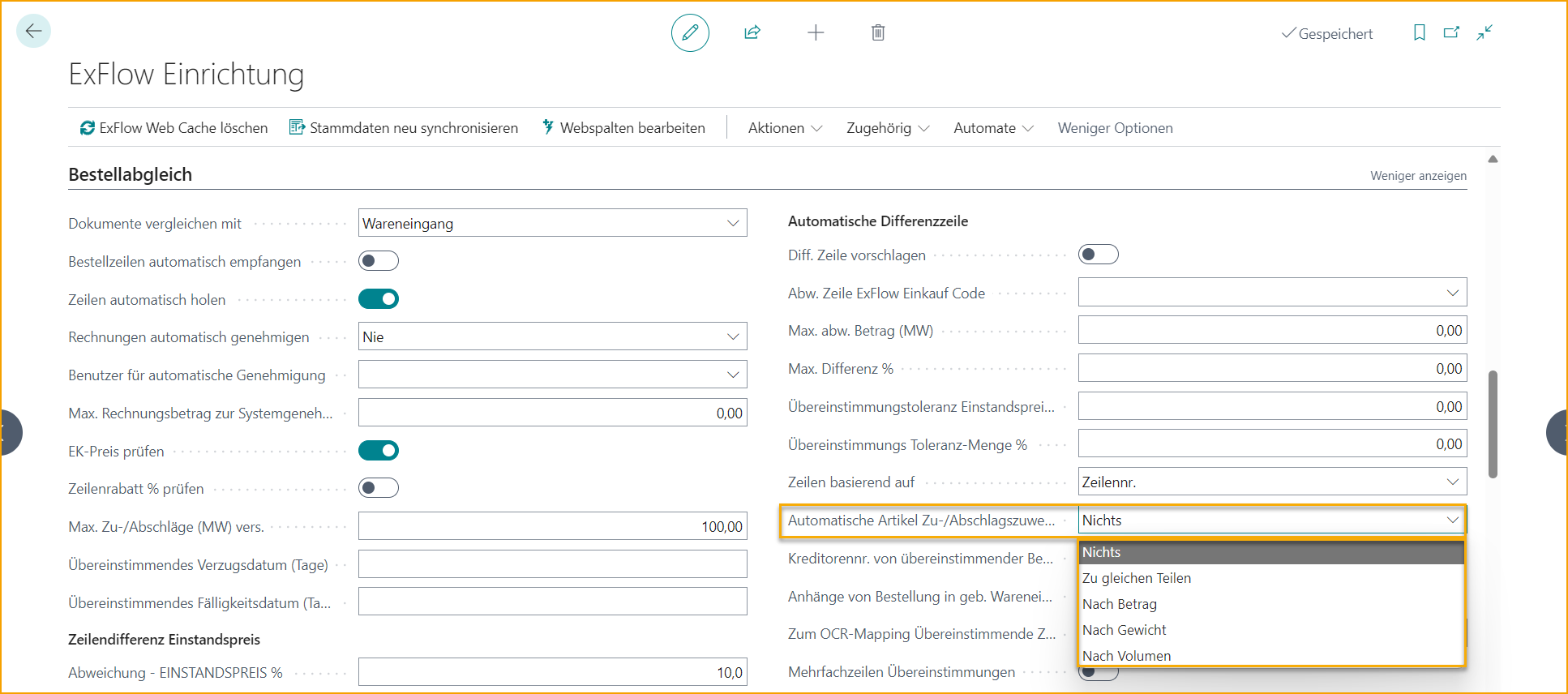Click Max. abw. Betrag (MW) field
The image size is (1568, 694).
pyautogui.click(x=1273, y=330)
